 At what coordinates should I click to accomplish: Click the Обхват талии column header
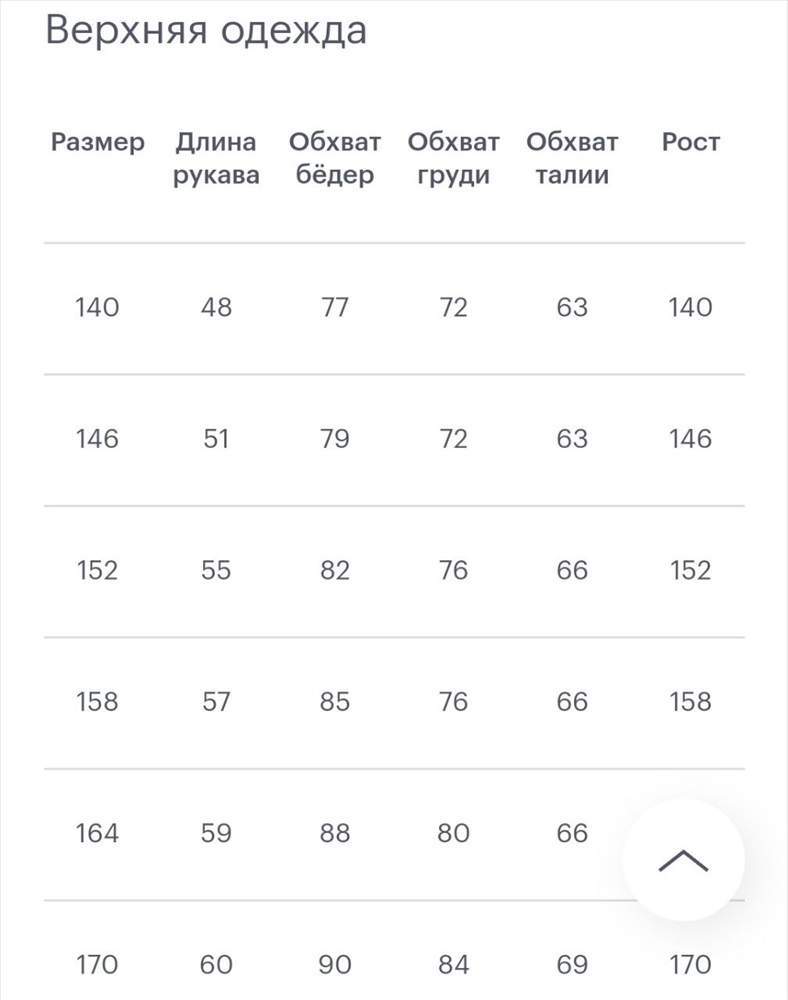coord(572,158)
